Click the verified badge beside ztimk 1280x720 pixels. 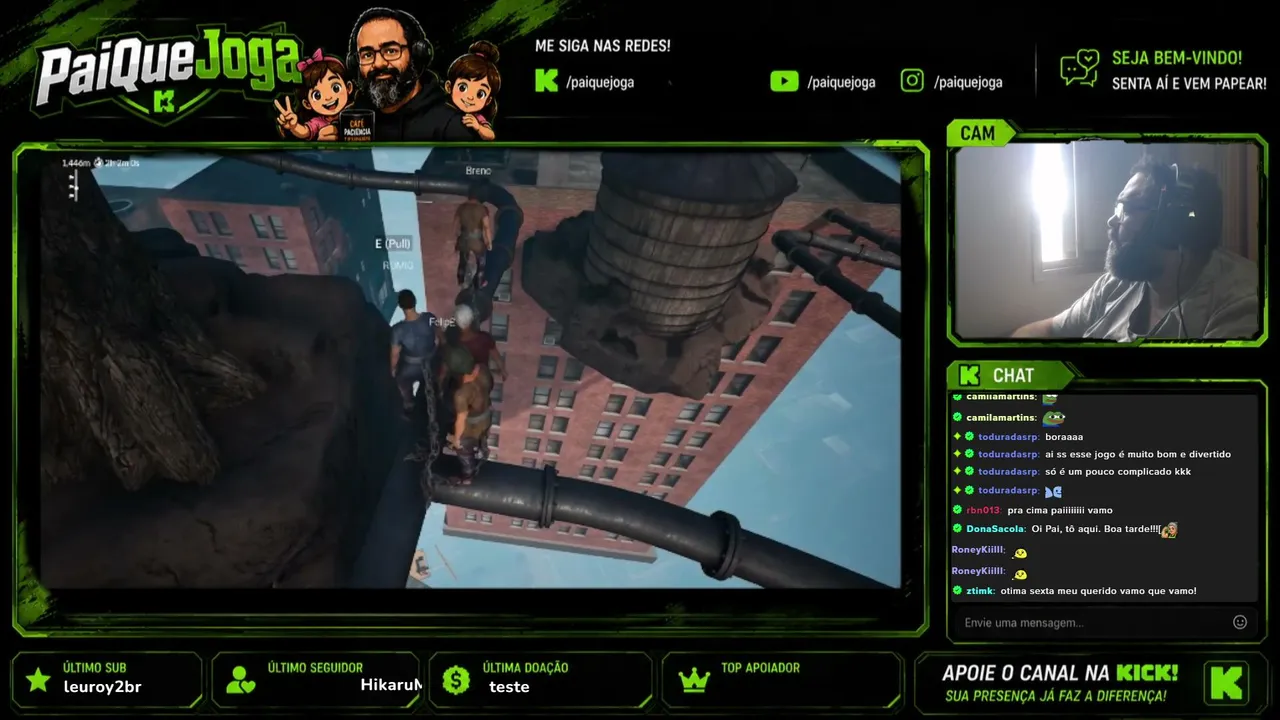[x=957, y=591]
